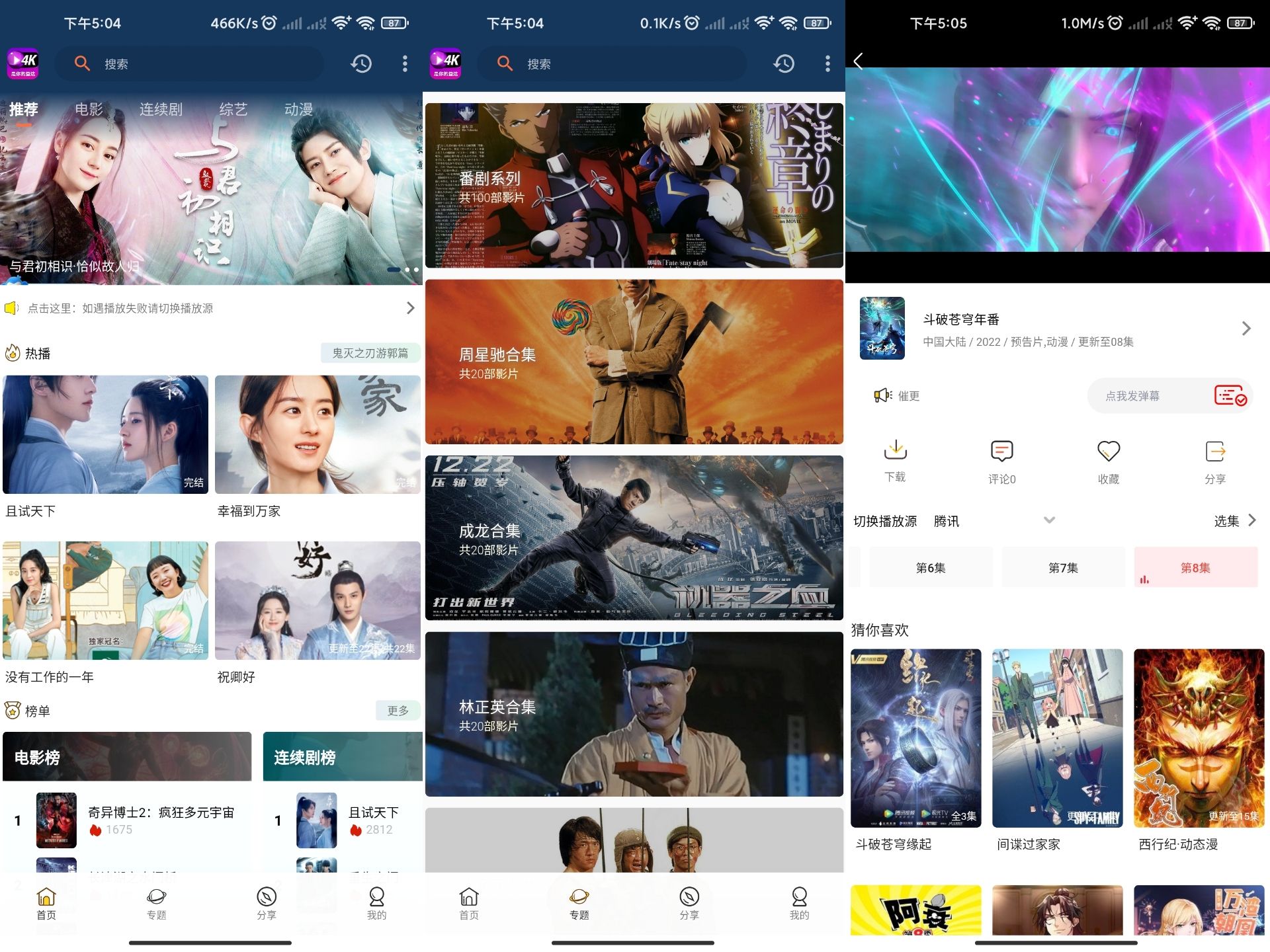The image size is (1270, 952).
Task: Open 斗破苍穹年番 details via right chevron
Action: click(x=1246, y=329)
